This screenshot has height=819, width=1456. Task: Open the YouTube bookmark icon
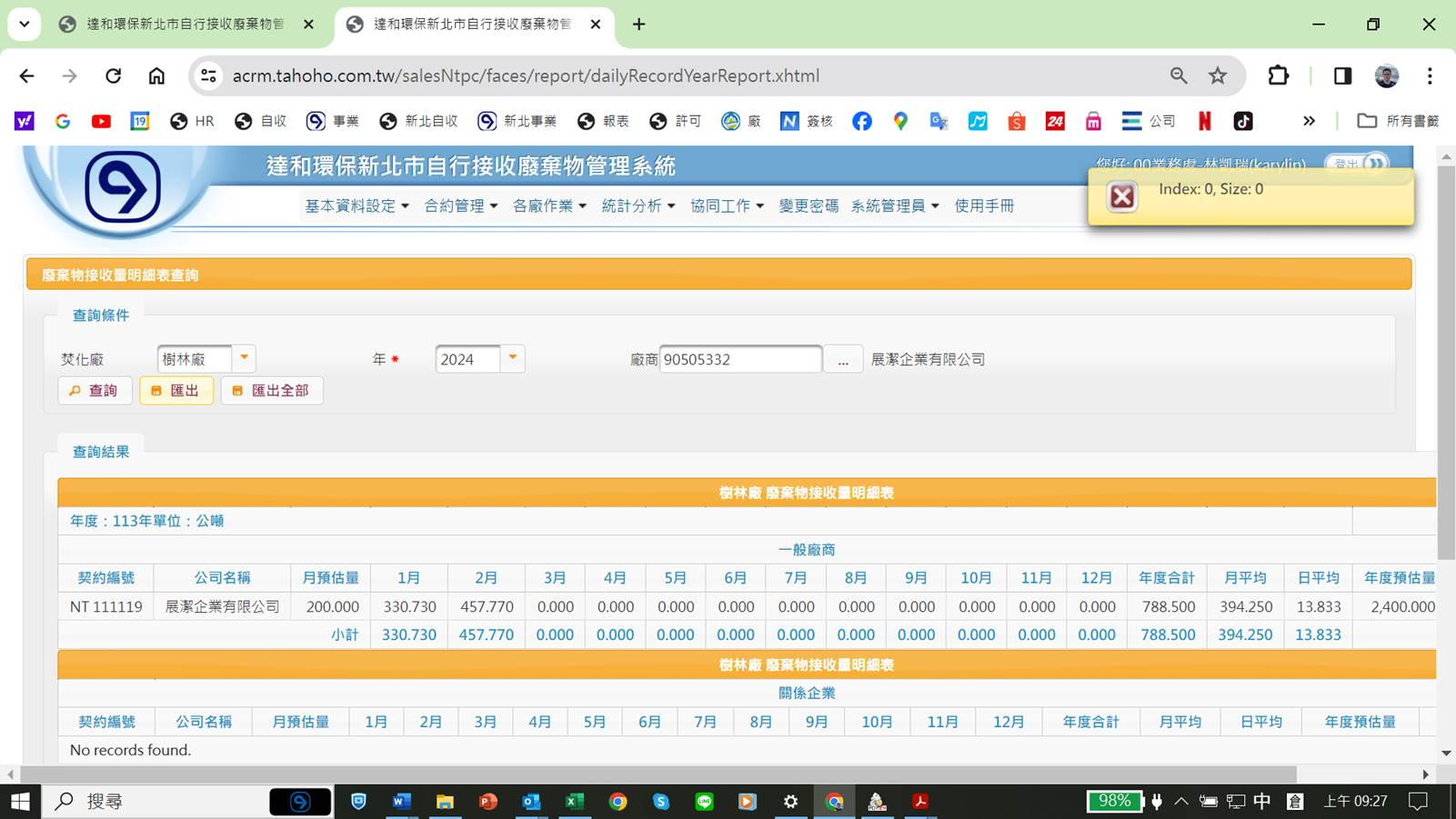[101, 121]
